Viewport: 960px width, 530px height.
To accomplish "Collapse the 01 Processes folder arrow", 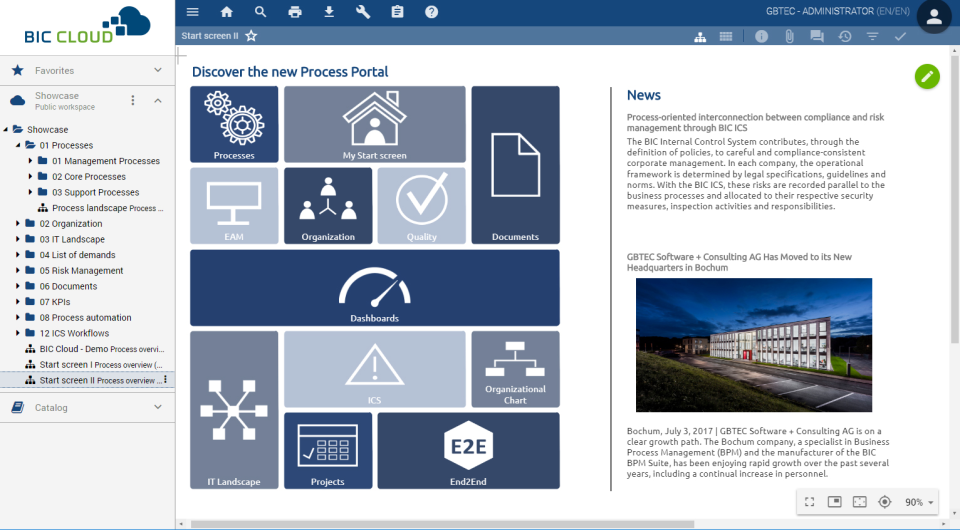I will click(18, 145).
